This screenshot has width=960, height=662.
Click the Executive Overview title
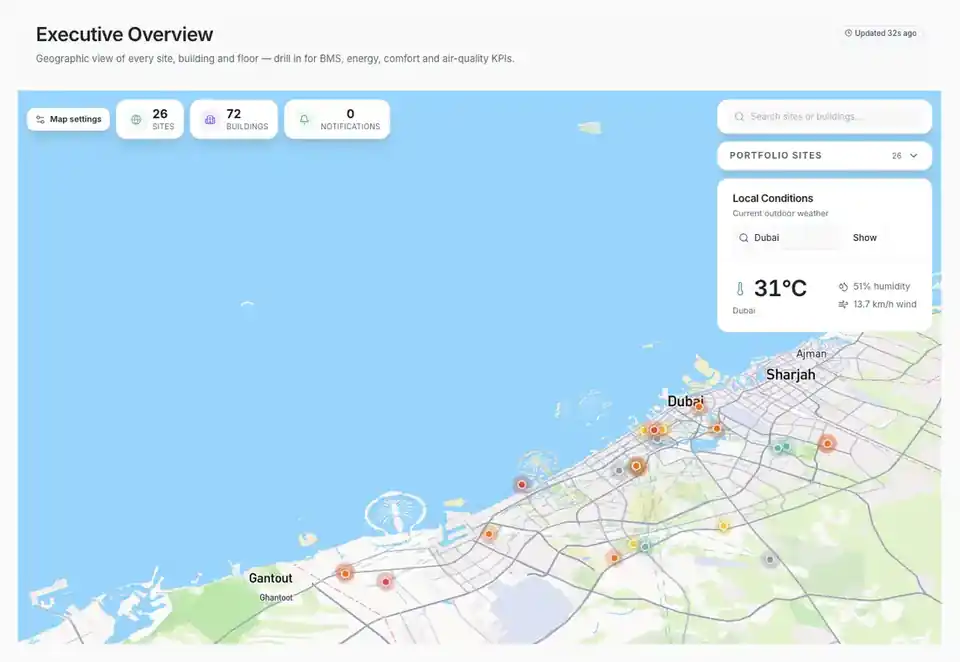click(x=124, y=34)
